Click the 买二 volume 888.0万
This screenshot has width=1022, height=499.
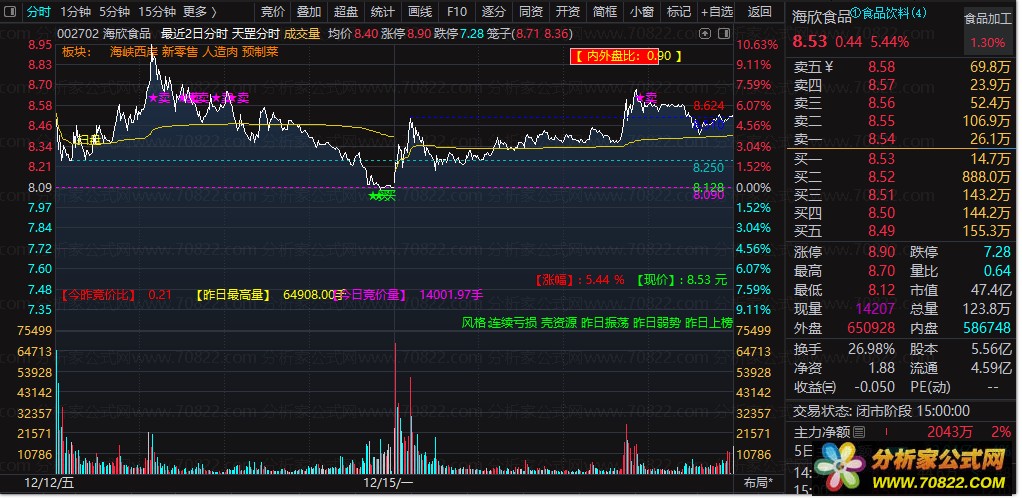[x=986, y=177]
